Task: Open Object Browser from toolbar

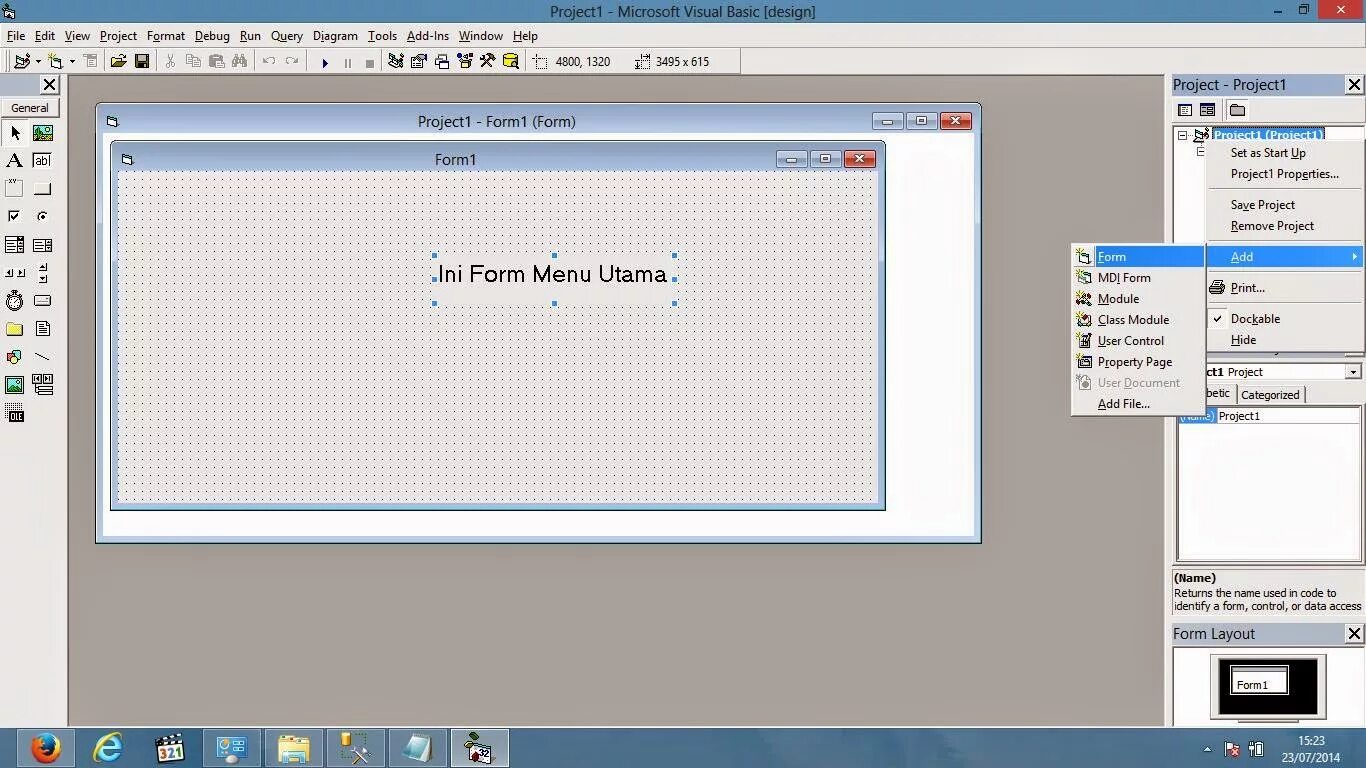Action: click(465, 61)
